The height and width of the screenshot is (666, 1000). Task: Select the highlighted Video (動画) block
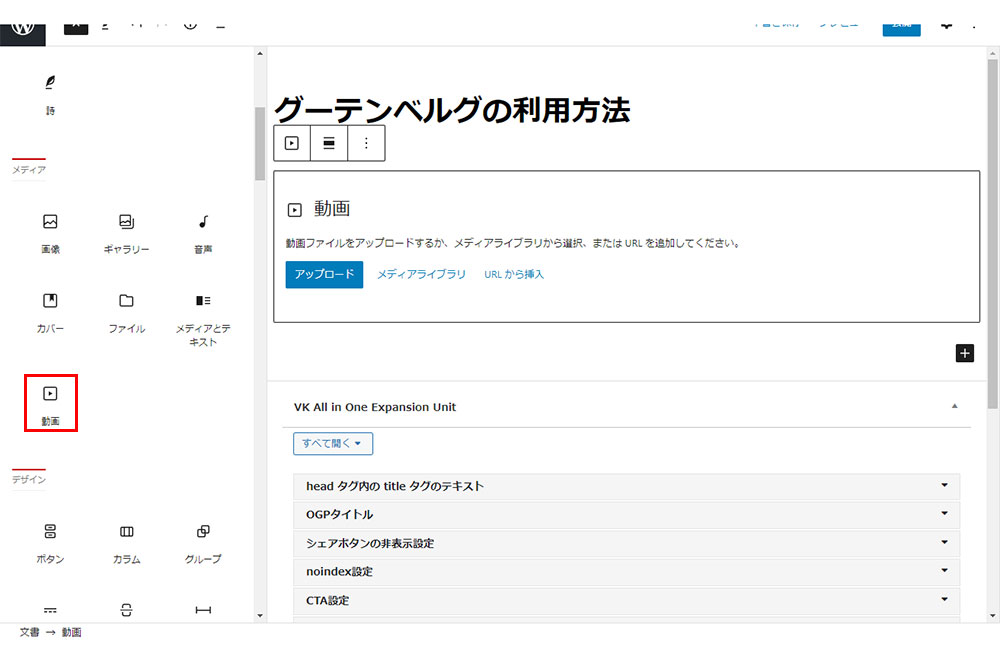(x=51, y=403)
